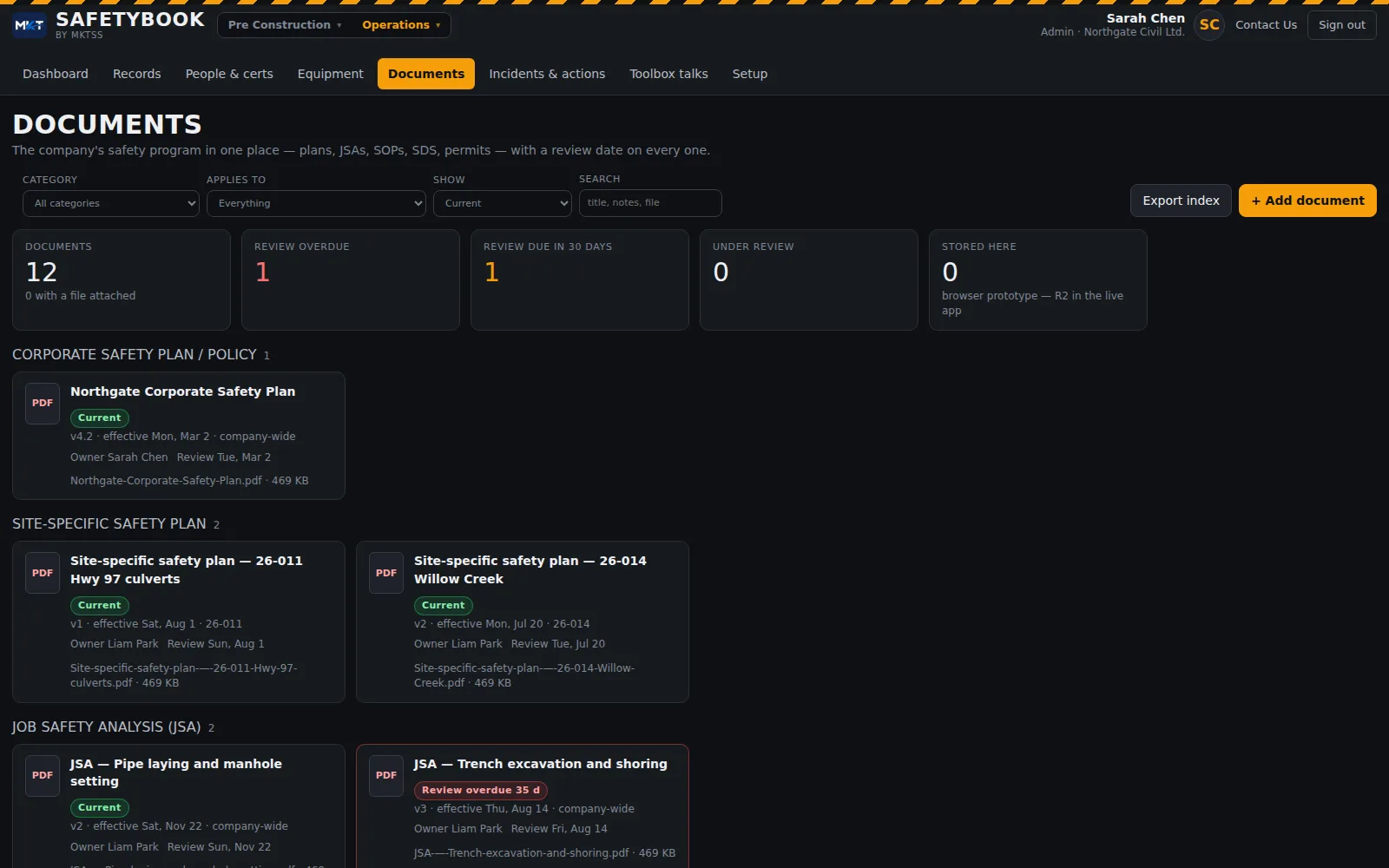1389x868 pixels.
Task: Click the Export index button
Action: pyautogui.click(x=1181, y=201)
